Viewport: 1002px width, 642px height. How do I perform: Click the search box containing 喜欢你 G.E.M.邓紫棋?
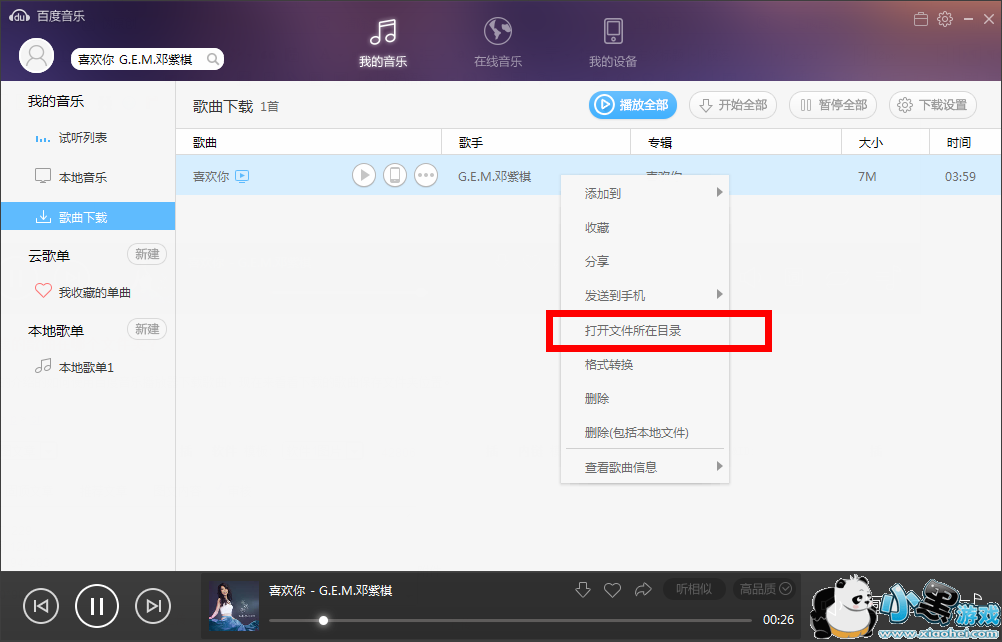point(147,59)
